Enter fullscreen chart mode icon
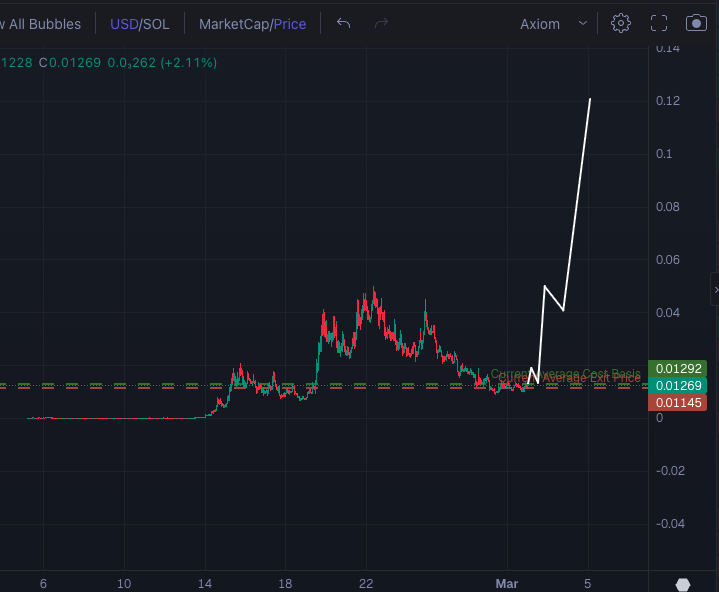 pos(659,23)
